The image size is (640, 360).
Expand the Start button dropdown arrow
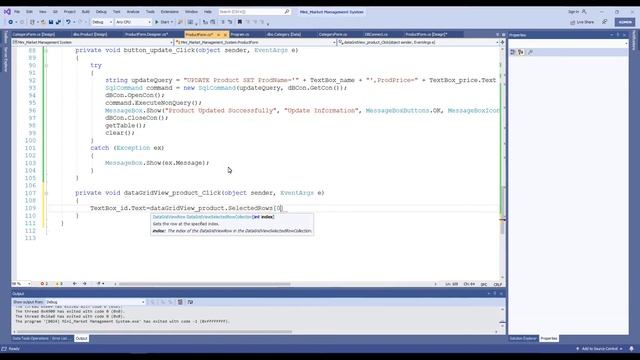tap(172, 22)
